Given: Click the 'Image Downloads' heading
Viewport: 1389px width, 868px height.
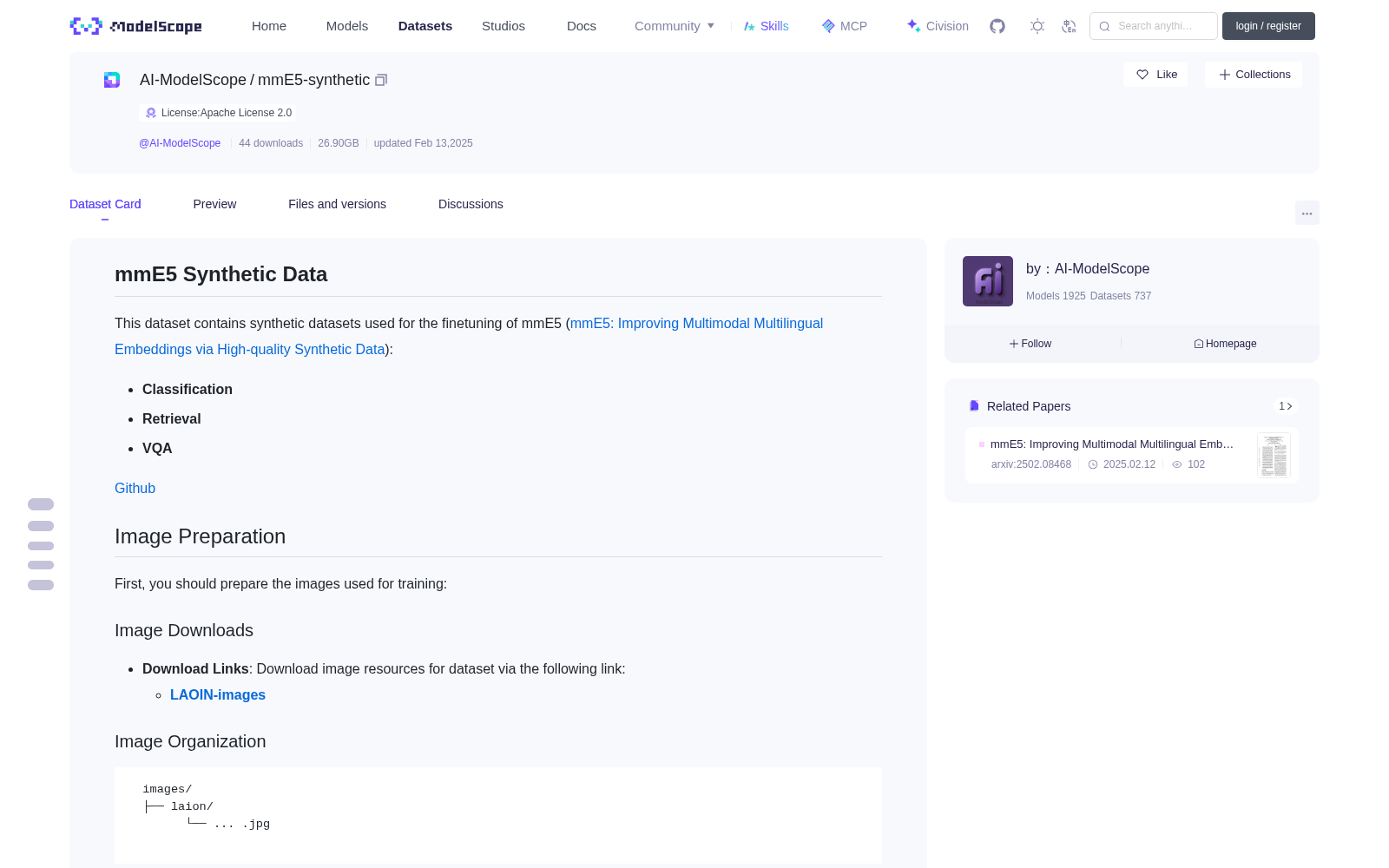Looking at the screenshot, I should pos(184,630).
